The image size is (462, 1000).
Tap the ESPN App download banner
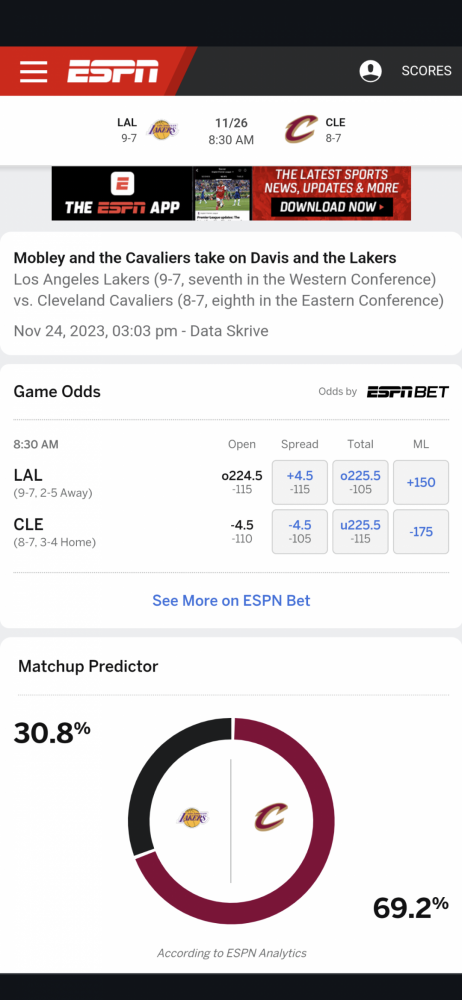[x=231, y=193]
